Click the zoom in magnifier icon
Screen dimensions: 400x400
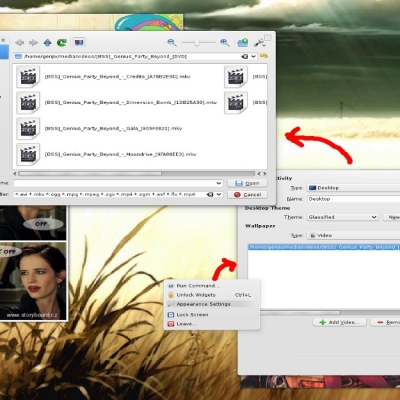225,43
